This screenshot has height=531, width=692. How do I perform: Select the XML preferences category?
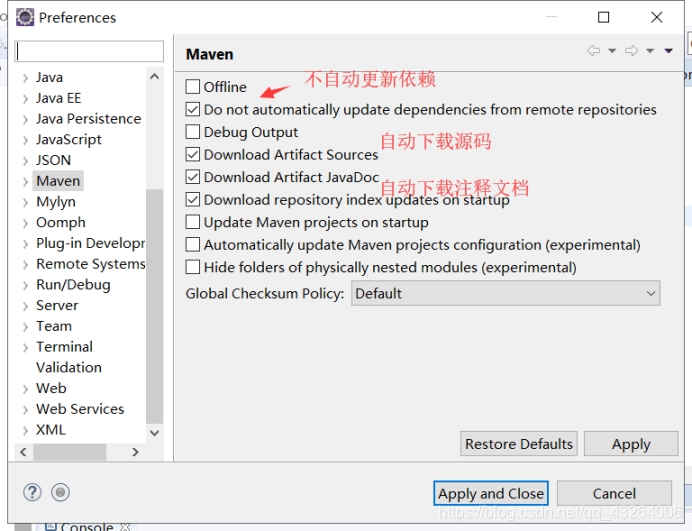click(51, 430)
